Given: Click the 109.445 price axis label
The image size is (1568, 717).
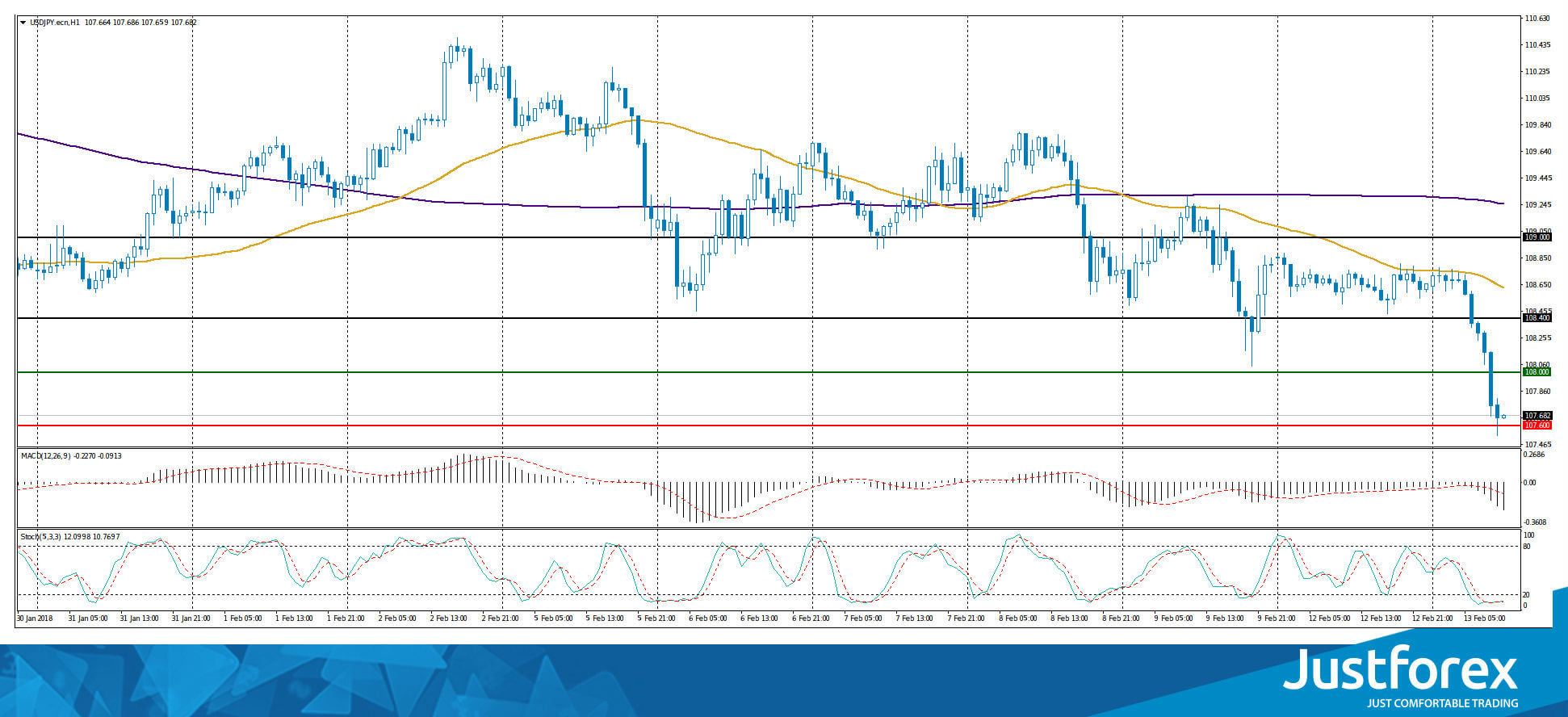Looking at the screenshot, I should pyautogui.click(x=1537, y=178).
